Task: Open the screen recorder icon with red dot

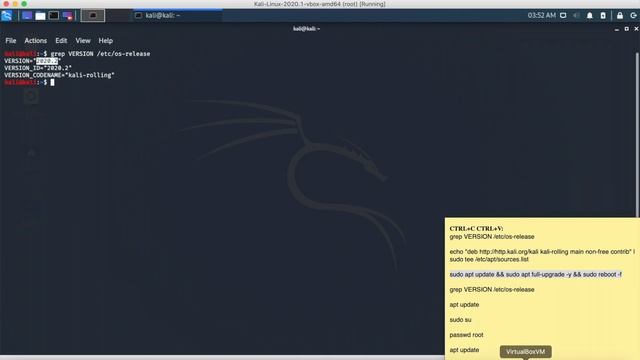Action: (x=67, y=16)
